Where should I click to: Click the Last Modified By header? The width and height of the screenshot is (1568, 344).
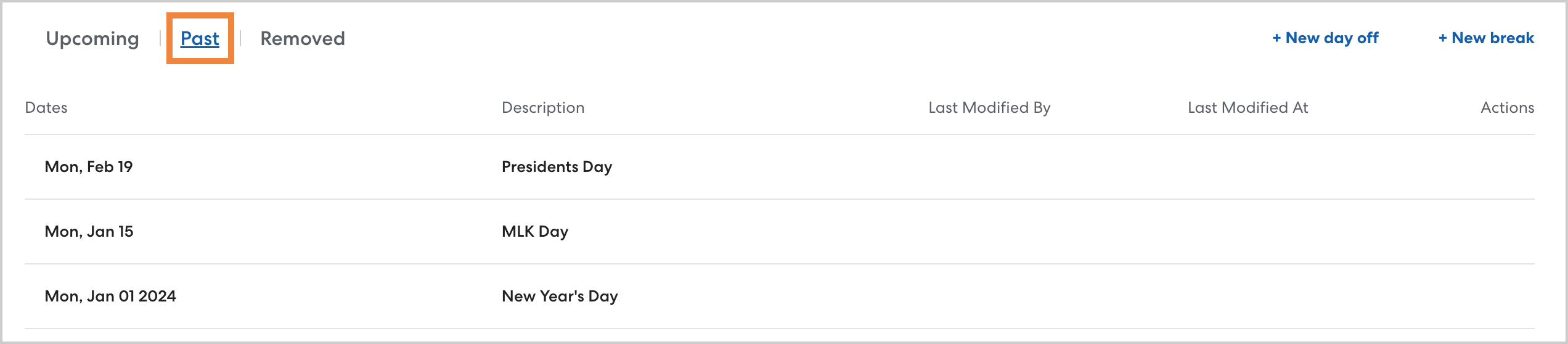[989, 108]
